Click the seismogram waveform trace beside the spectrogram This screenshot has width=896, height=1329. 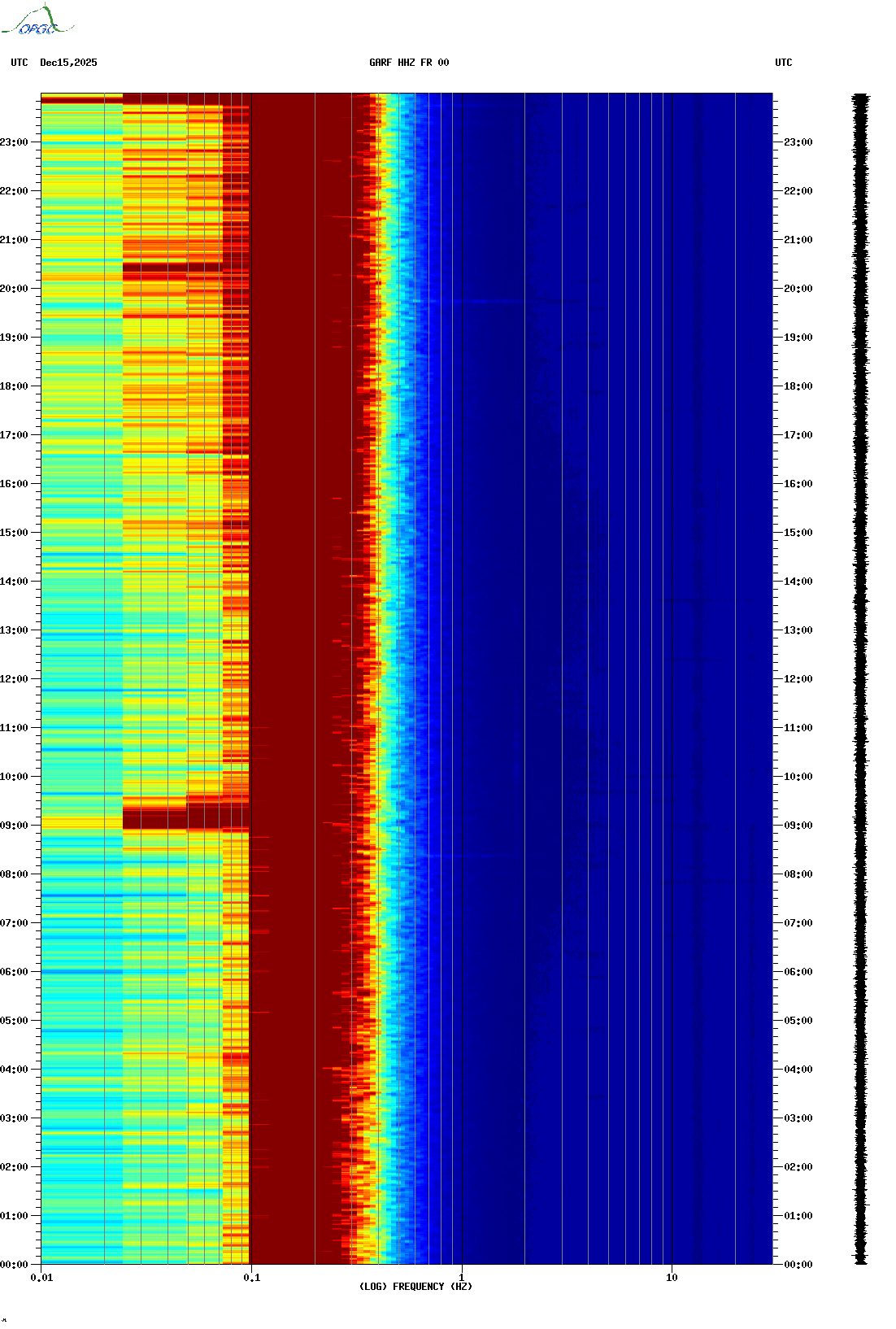point(860,679)
